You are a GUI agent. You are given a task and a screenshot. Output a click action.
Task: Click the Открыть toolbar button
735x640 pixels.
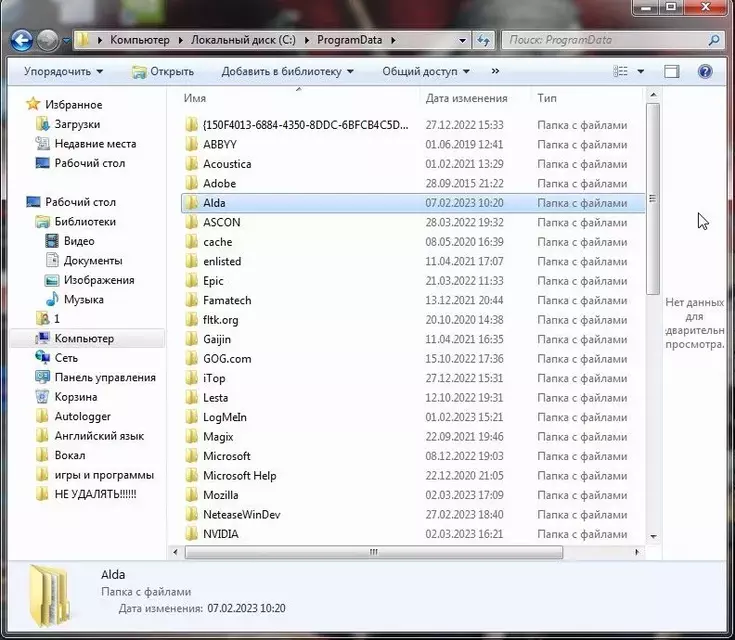point(163,72)
